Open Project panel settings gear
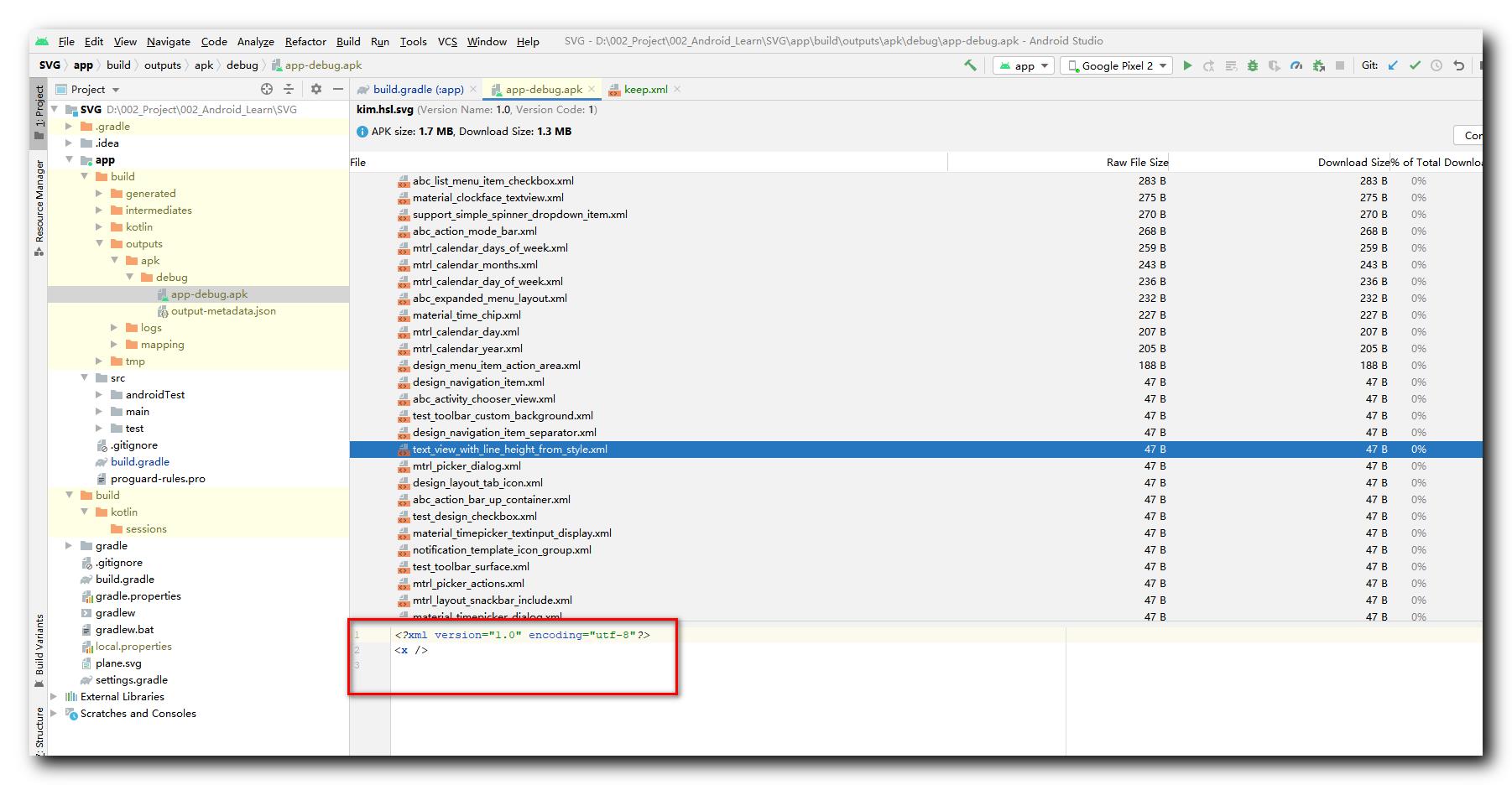 point(316,89)
